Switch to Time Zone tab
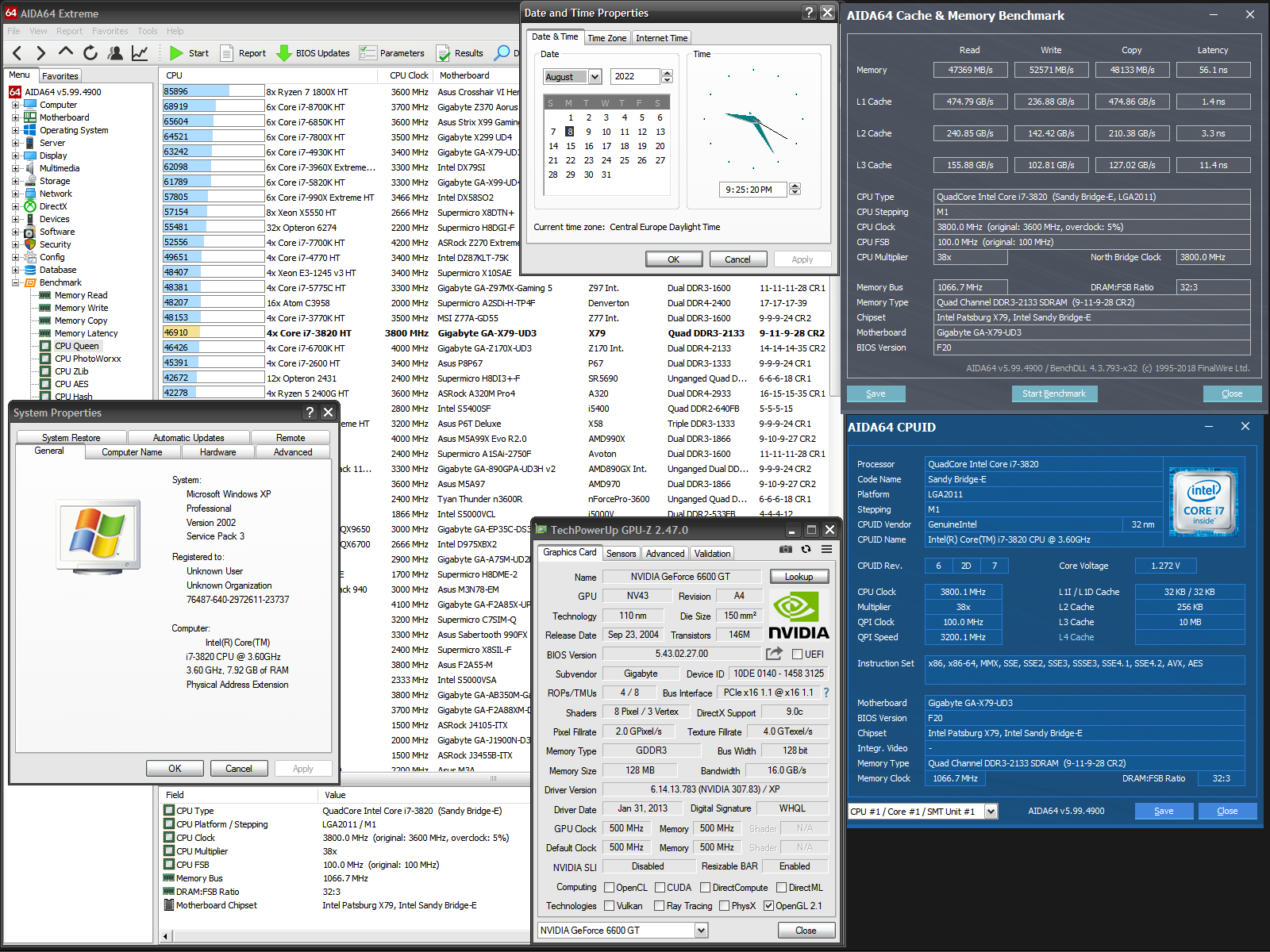The width and height of the screenshot is (1270, 952). [607, 38]
